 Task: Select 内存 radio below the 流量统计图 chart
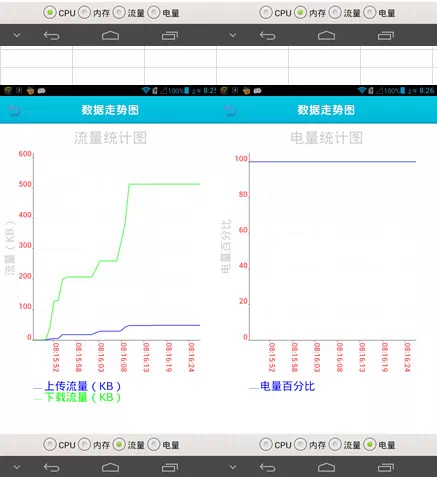[84, 445]
